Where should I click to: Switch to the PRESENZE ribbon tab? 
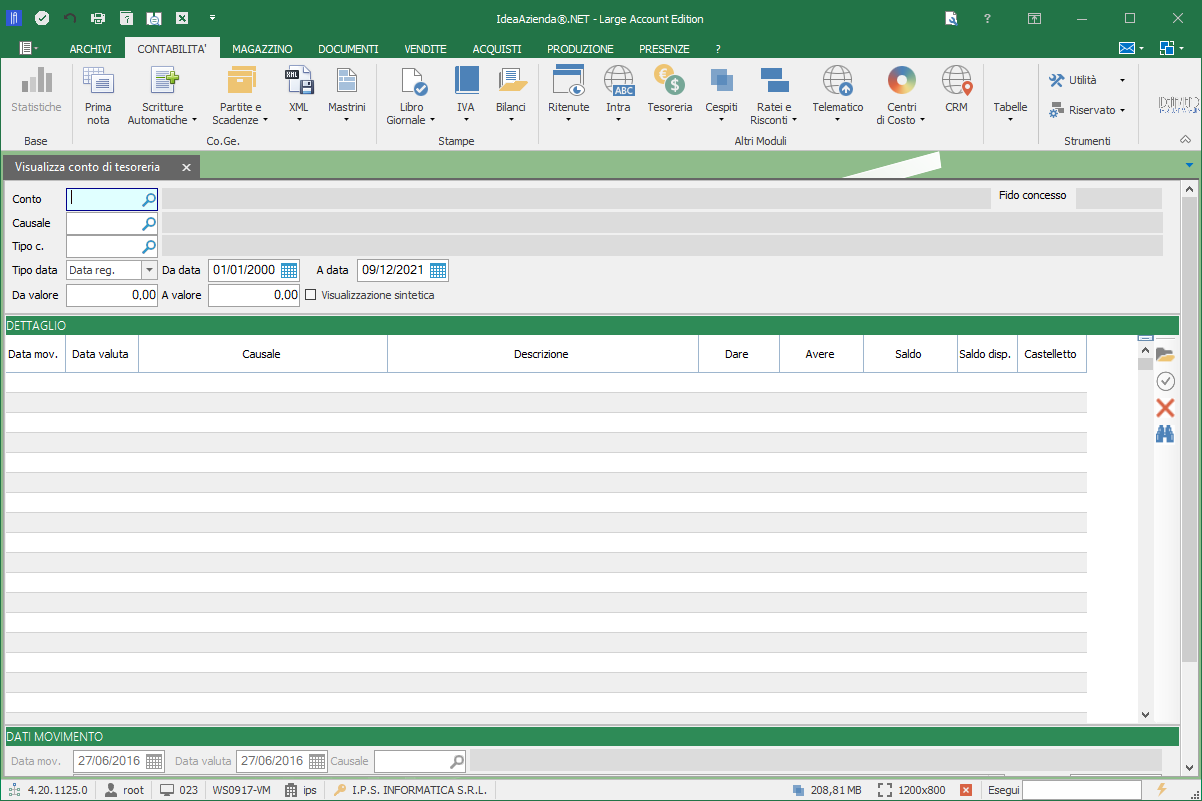664,48
